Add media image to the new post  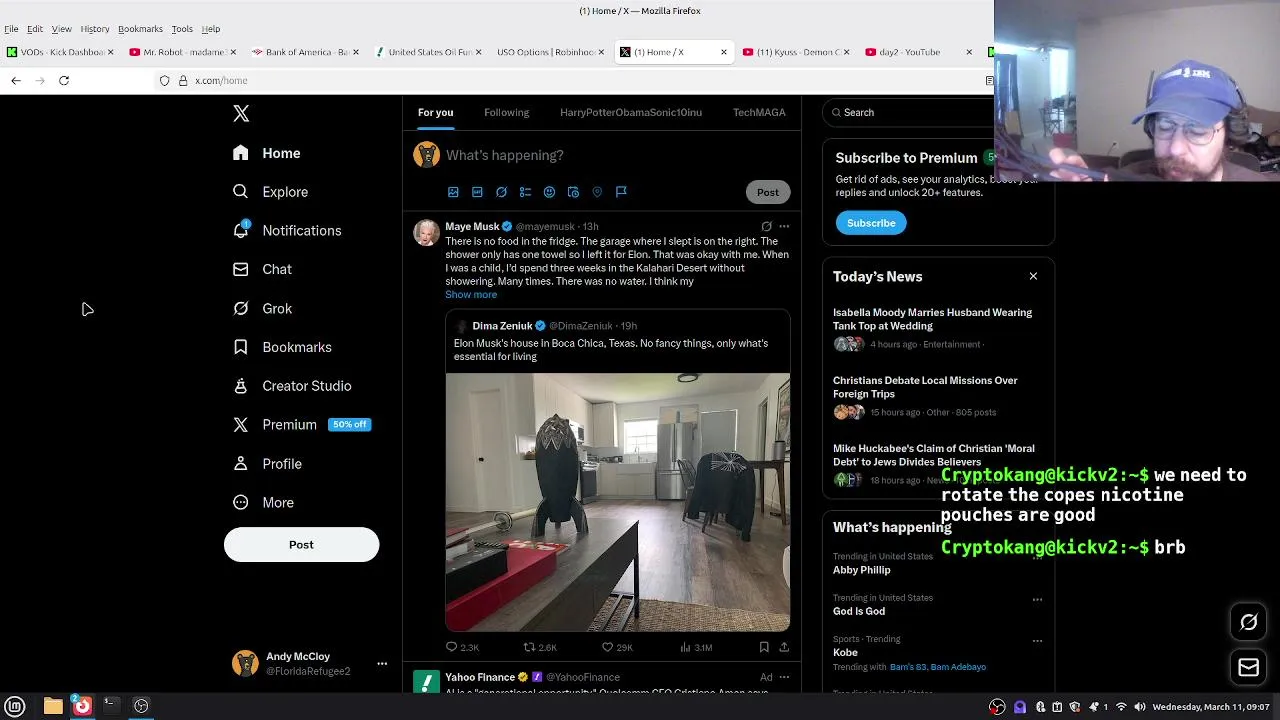point(453,192)
